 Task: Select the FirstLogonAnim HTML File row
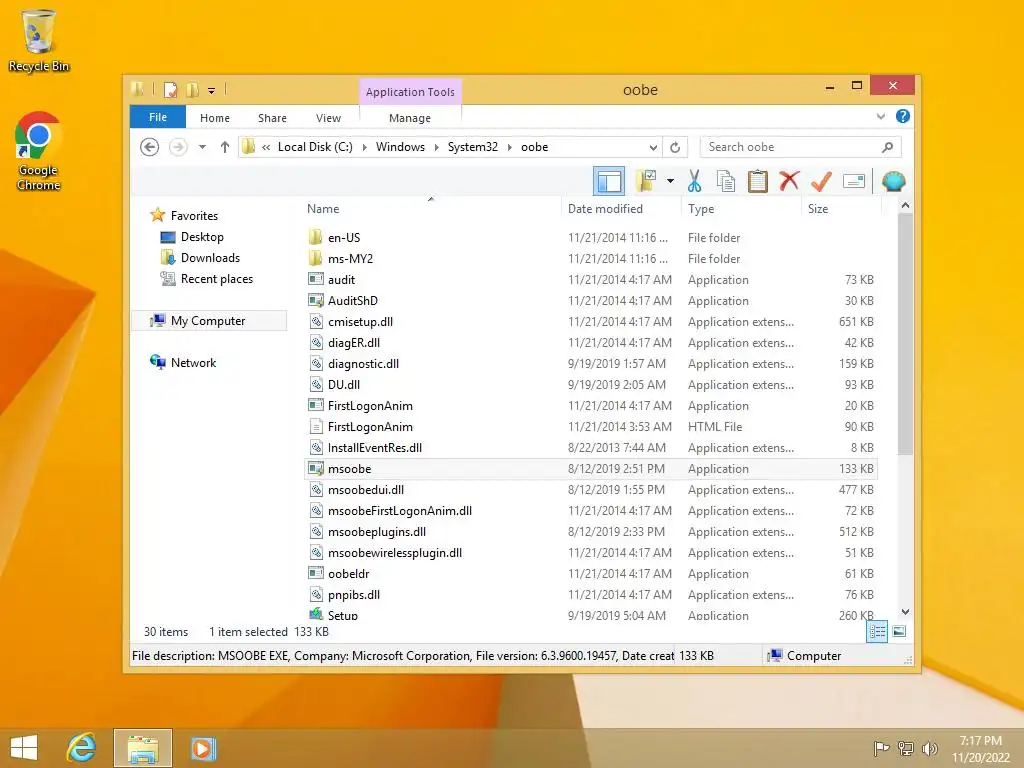[591, 426]
